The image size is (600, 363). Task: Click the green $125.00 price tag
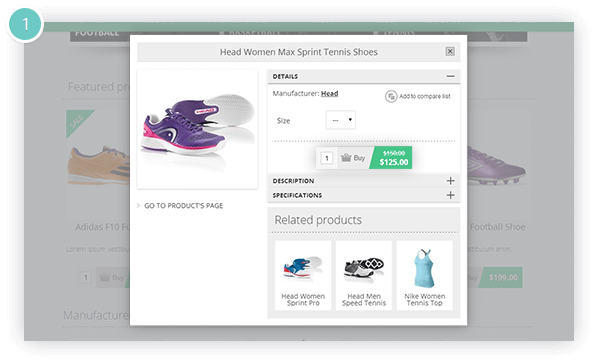(391, 158)
